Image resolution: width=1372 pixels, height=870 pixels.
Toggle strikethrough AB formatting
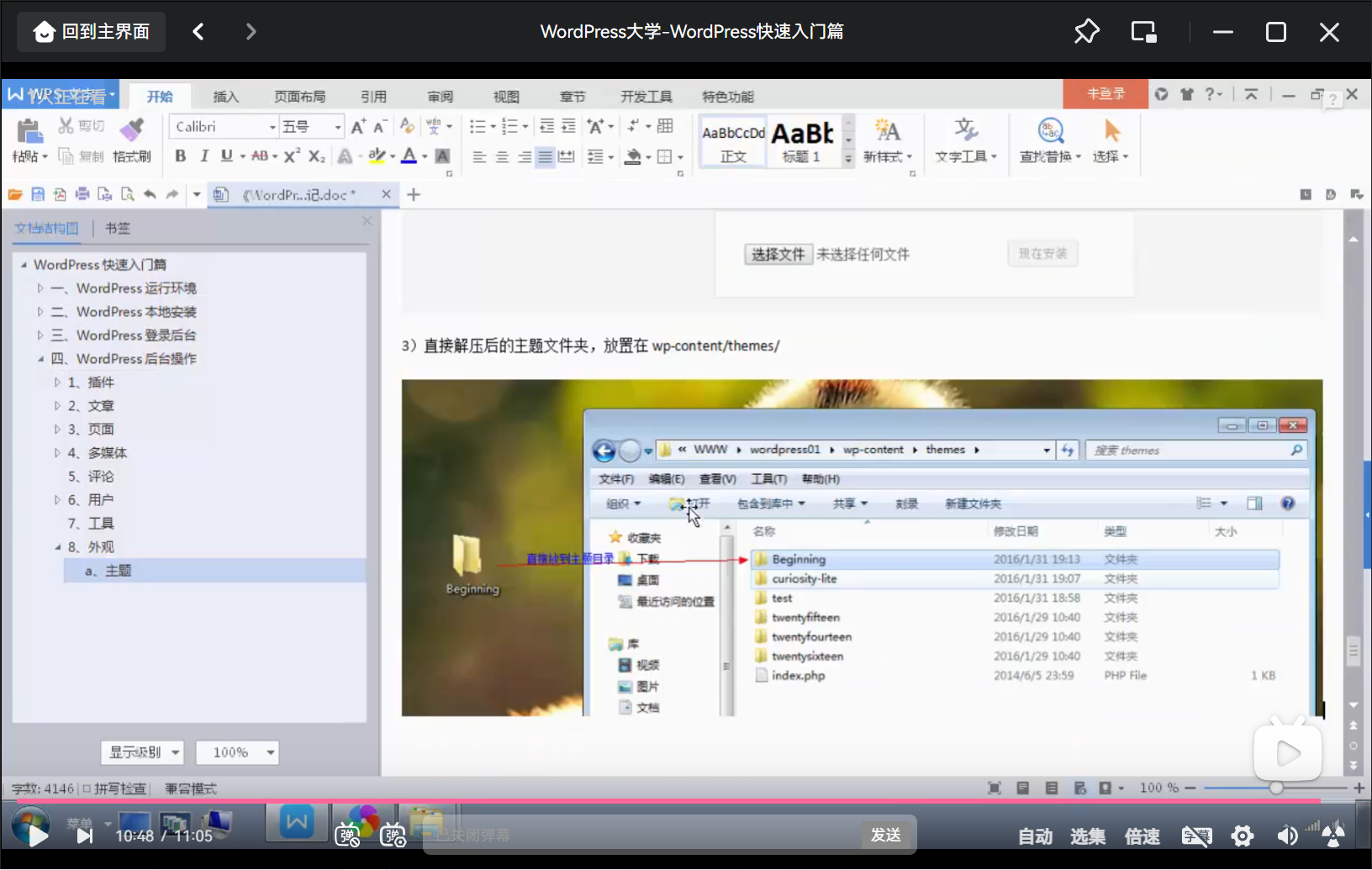[x=260, y=156]
